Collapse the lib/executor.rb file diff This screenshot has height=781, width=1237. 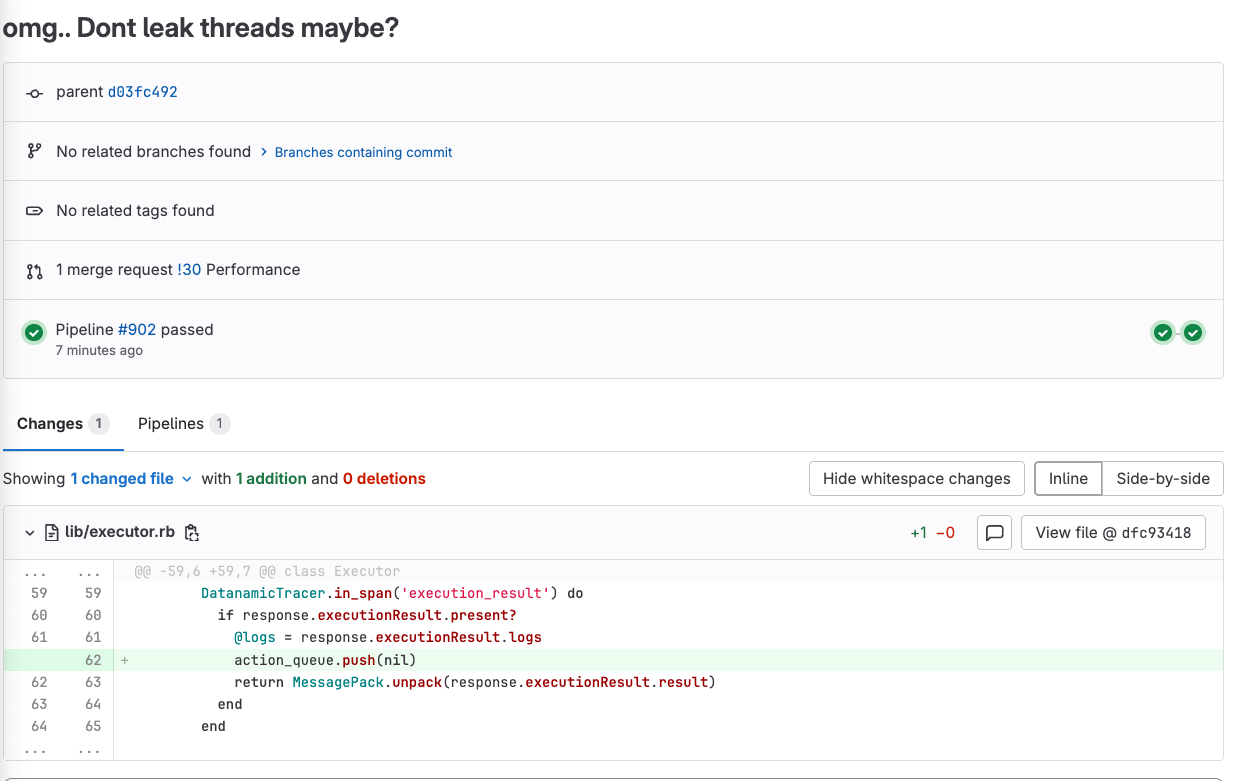coord(30,533)
